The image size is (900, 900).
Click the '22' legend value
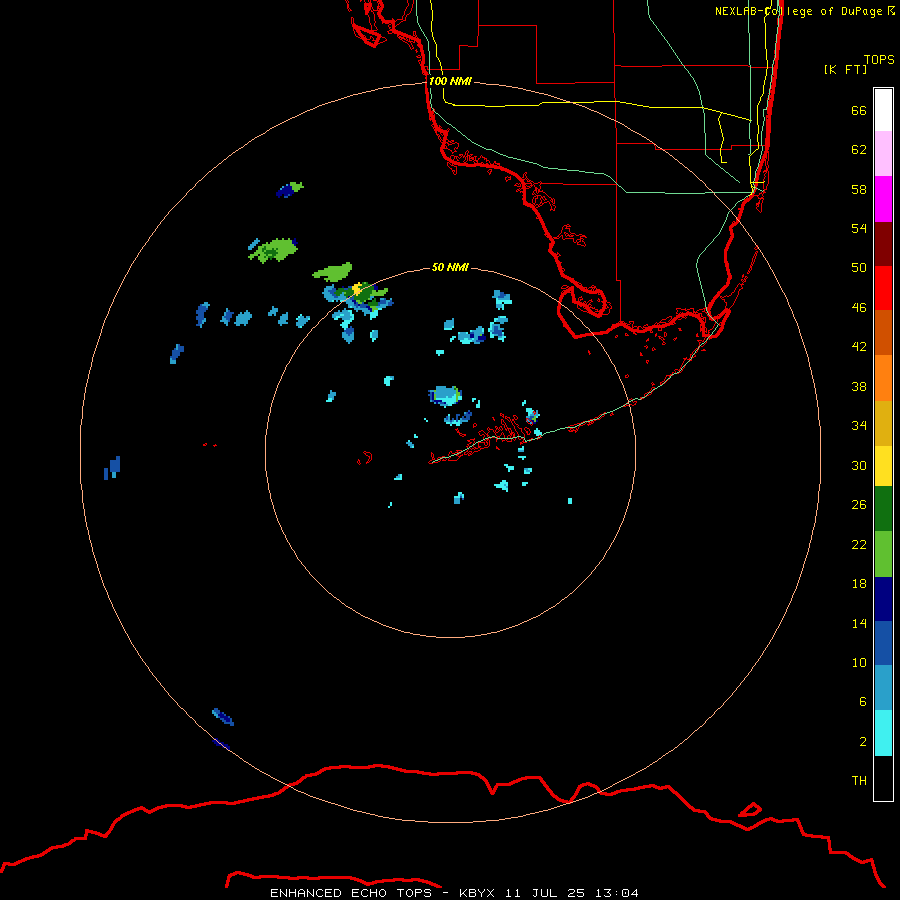coord(859,544)
